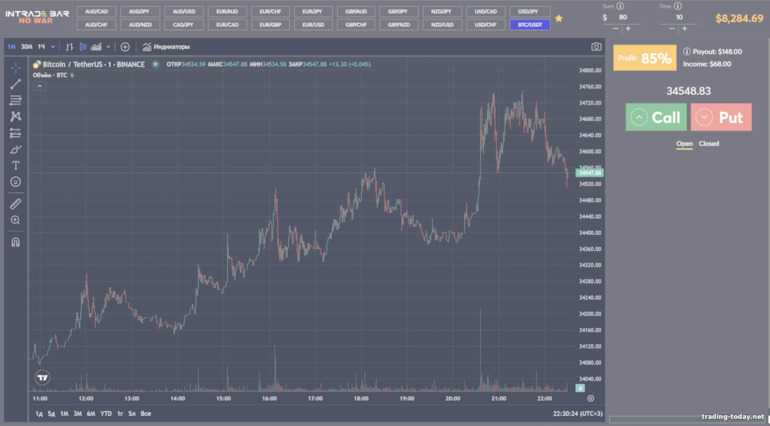Click the Объём BTC volume indicator label
This screenshot has height=426, width=770.
pyautogui.click(x=50, y=75)
